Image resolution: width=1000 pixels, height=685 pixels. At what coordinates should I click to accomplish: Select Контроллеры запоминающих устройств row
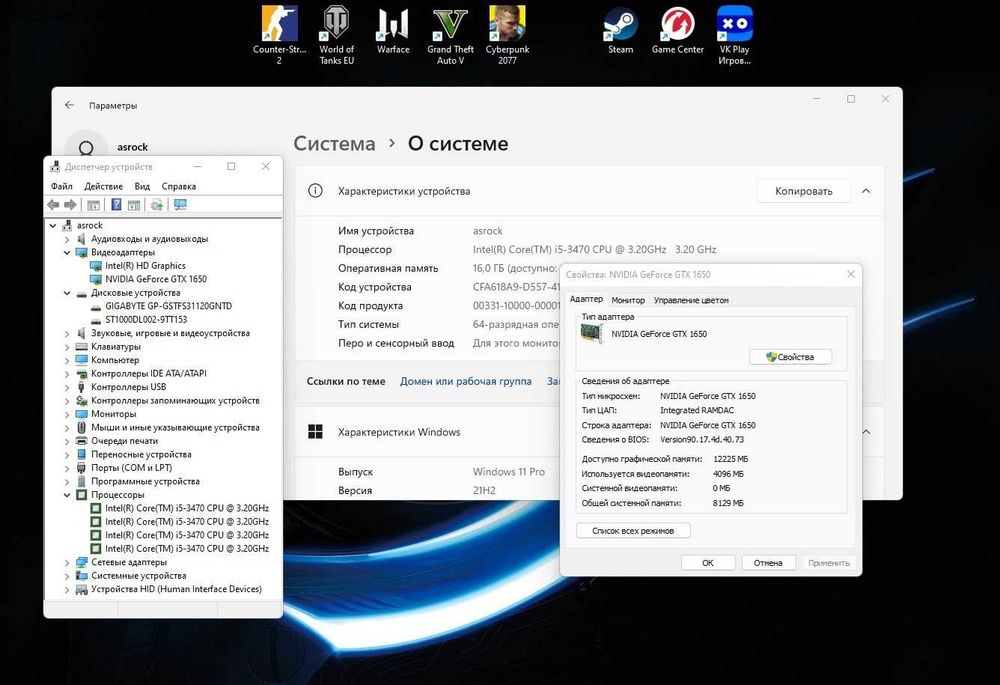coord(175,401)
